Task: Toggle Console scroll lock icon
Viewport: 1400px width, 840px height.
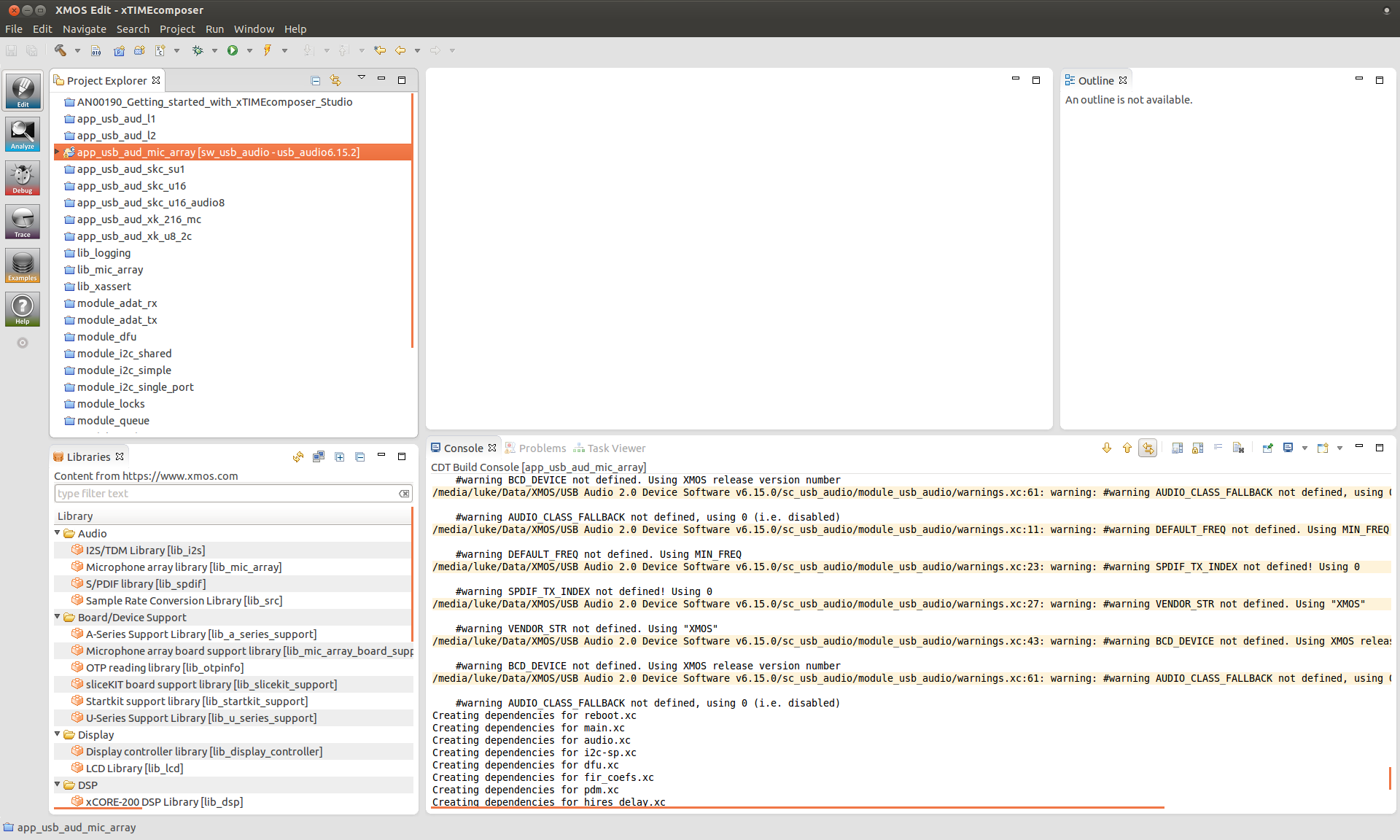Action: tap(1198, 448)
